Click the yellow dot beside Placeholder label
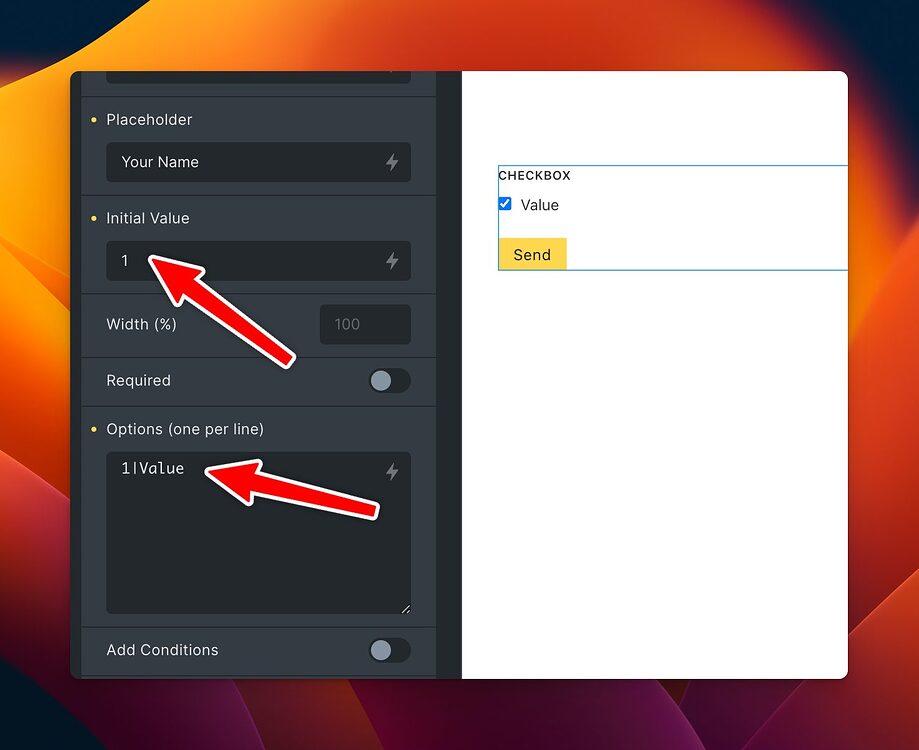The width and height of the screenshot is (919, 750). tap(95, 120)
